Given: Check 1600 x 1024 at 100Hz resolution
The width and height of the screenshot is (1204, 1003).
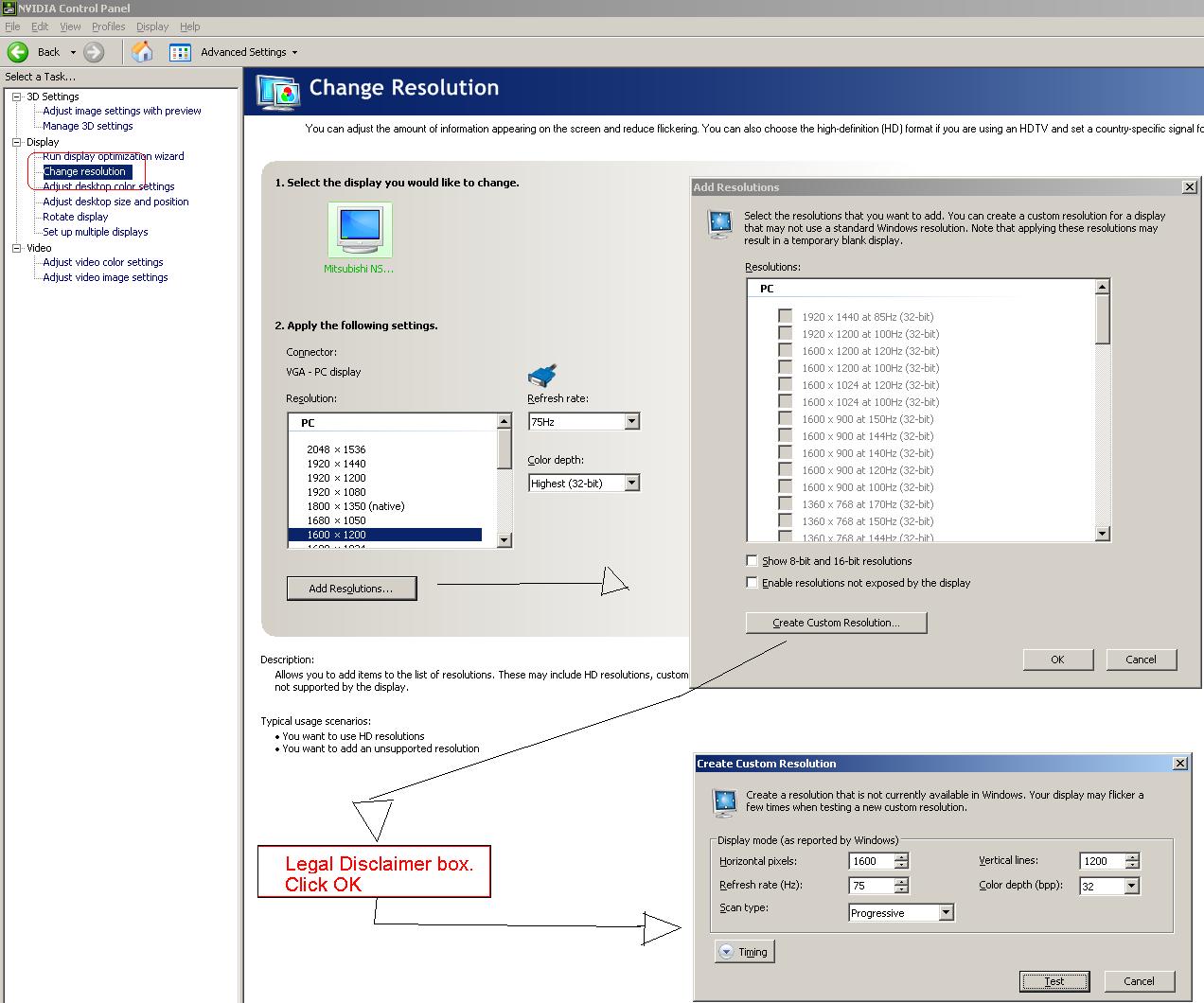Looking at the screenshot, I should [x=786, y=401].
